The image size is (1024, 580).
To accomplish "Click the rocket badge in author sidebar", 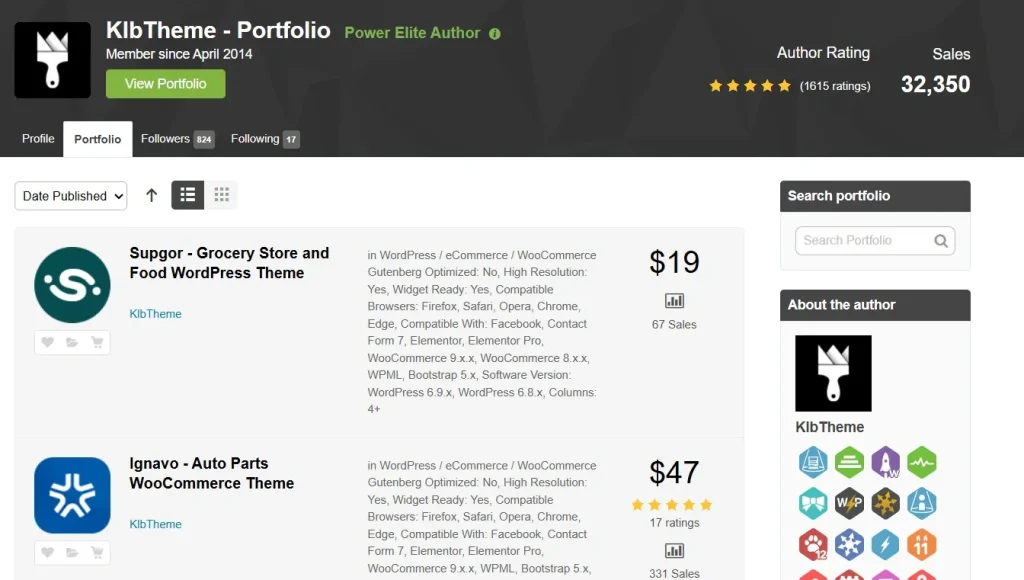I will click(885, 463).
